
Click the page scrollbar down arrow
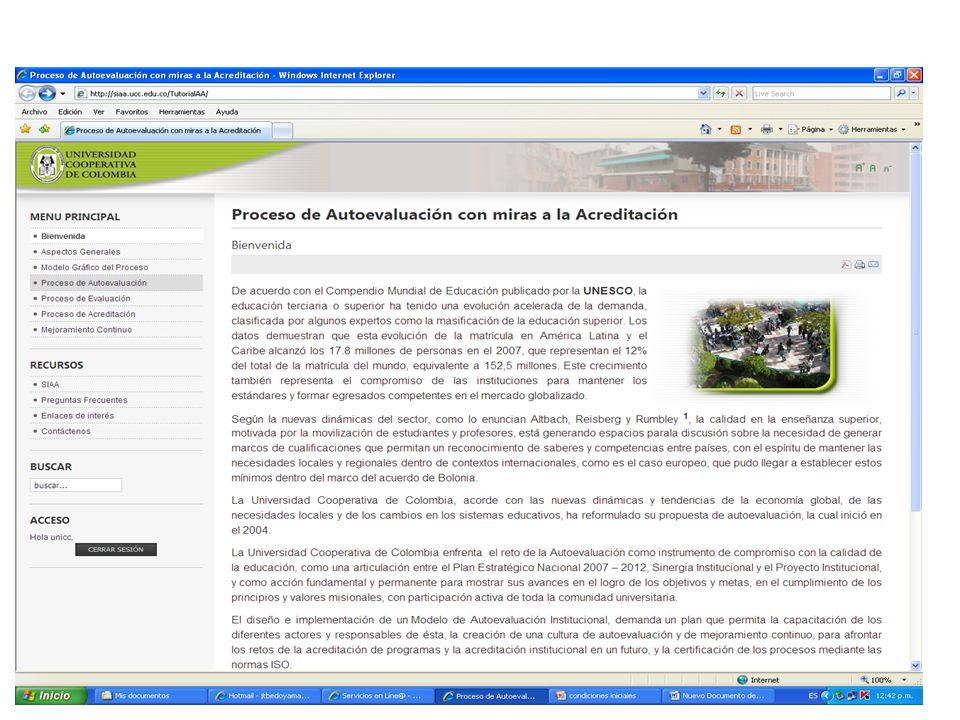[x=915, y=666]
